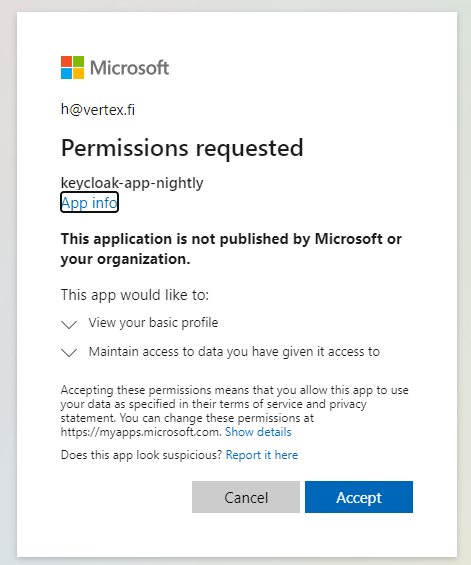Click 'Does this app look suspicious?' text

click(141, 455)
